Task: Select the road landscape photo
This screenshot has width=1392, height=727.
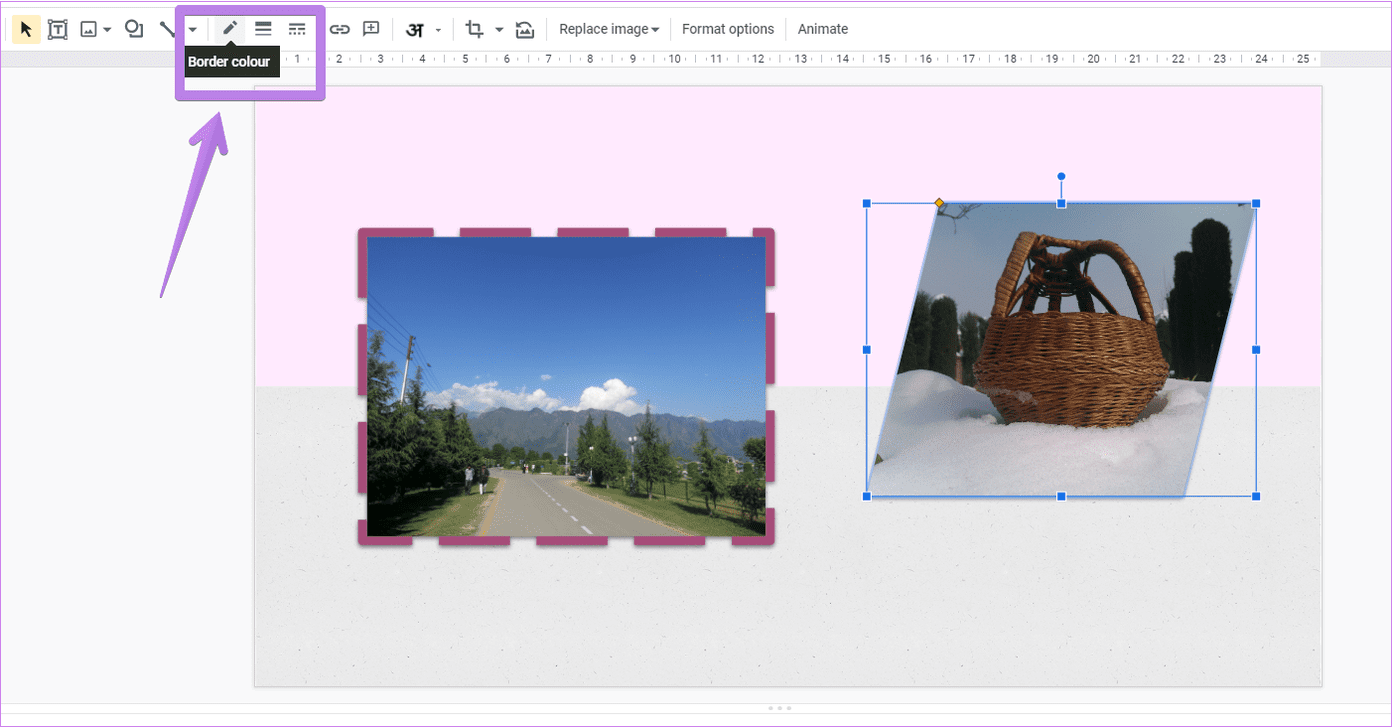Action: pyautogui.click(x=566, y=387)
